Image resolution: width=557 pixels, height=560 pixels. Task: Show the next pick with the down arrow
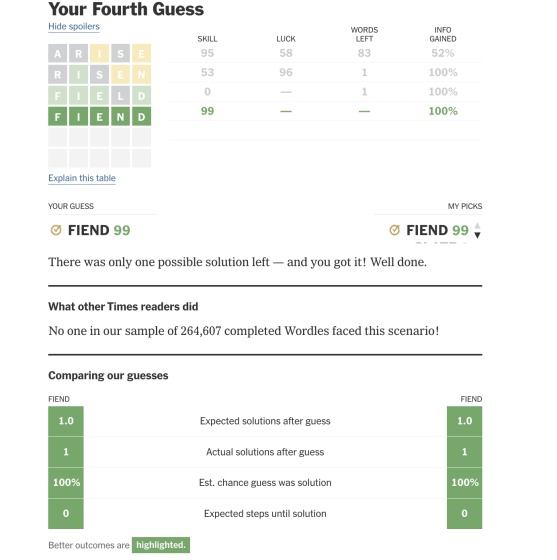point(477,235)
